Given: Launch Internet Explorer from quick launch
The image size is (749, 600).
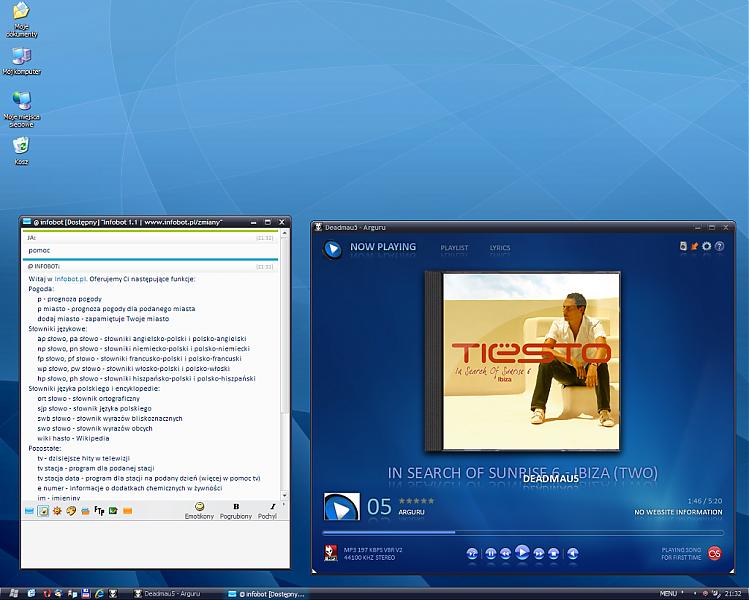Looking at the screenshot, I should point(99,593).
